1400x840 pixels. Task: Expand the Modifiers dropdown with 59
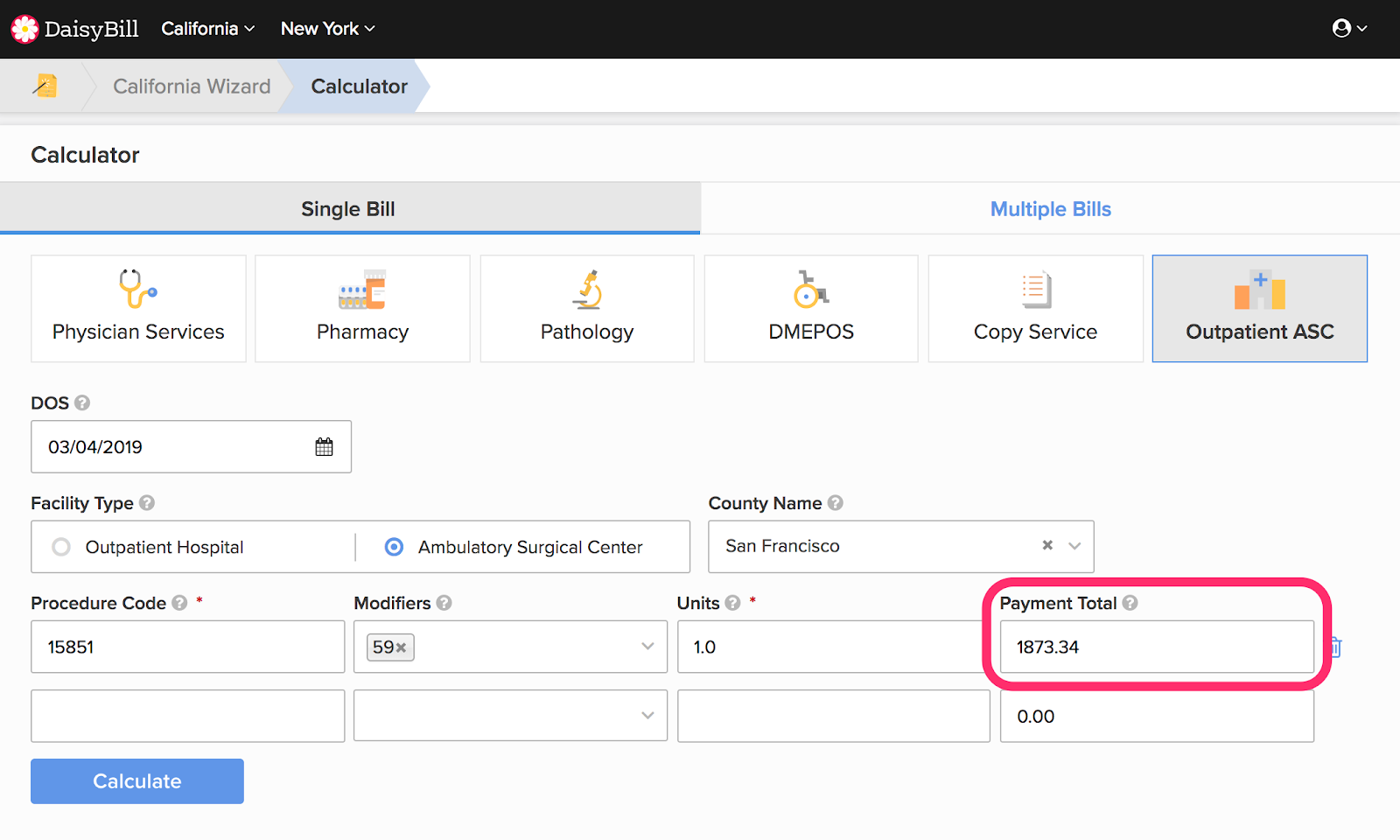(x=647, y=647)
